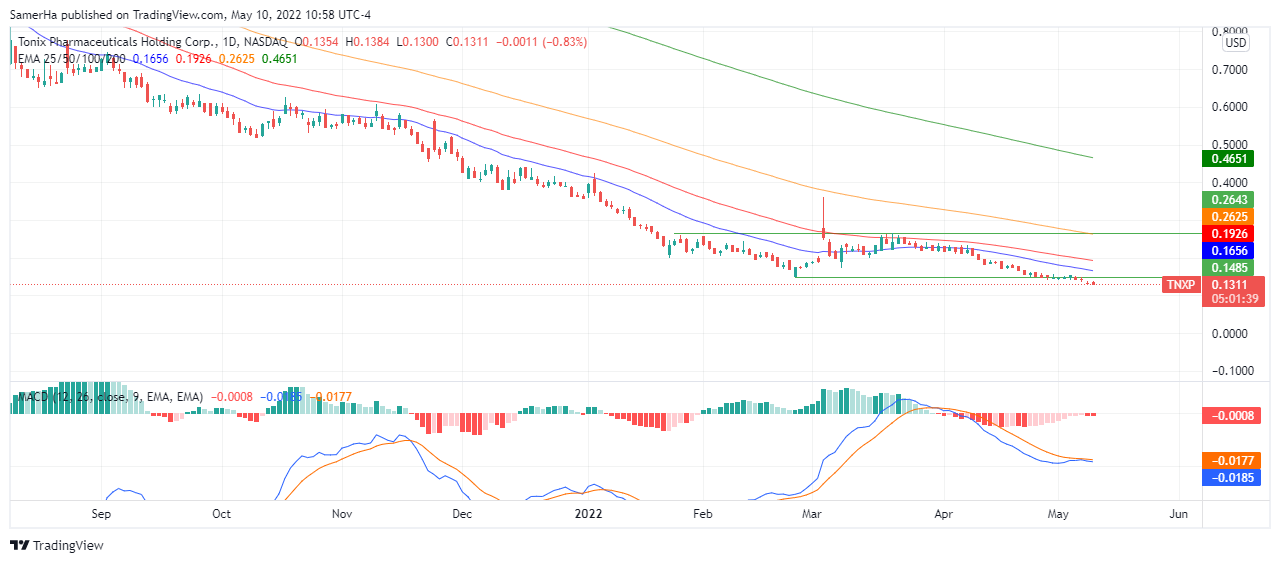Click the light green 0.2643 price label
The width and height of the screenshot is (1280, 563).
point(1226,200)
